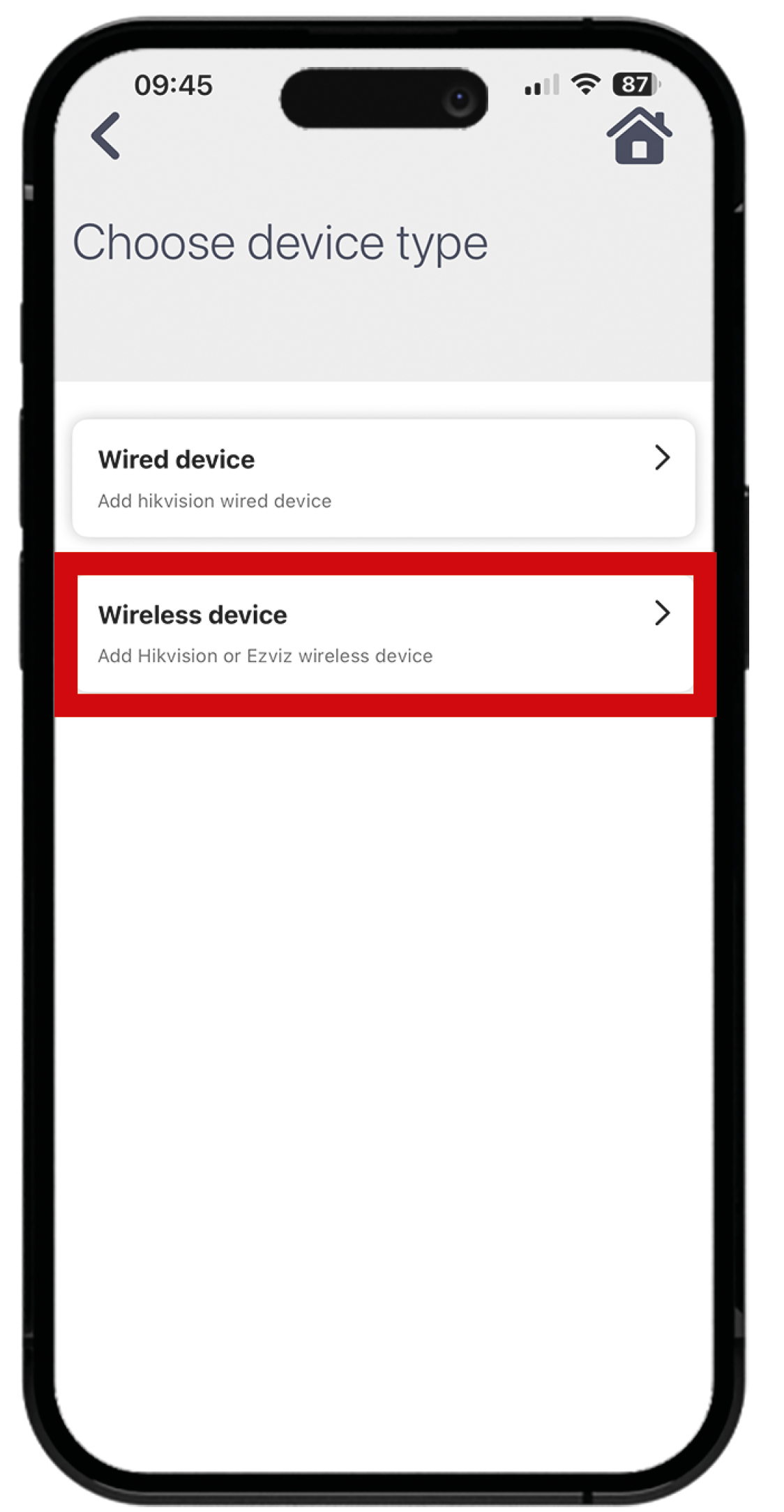Screen dimensions: 784x1512
Task: Tap the battery 87 indicator
Action: [x=636, y=84]
